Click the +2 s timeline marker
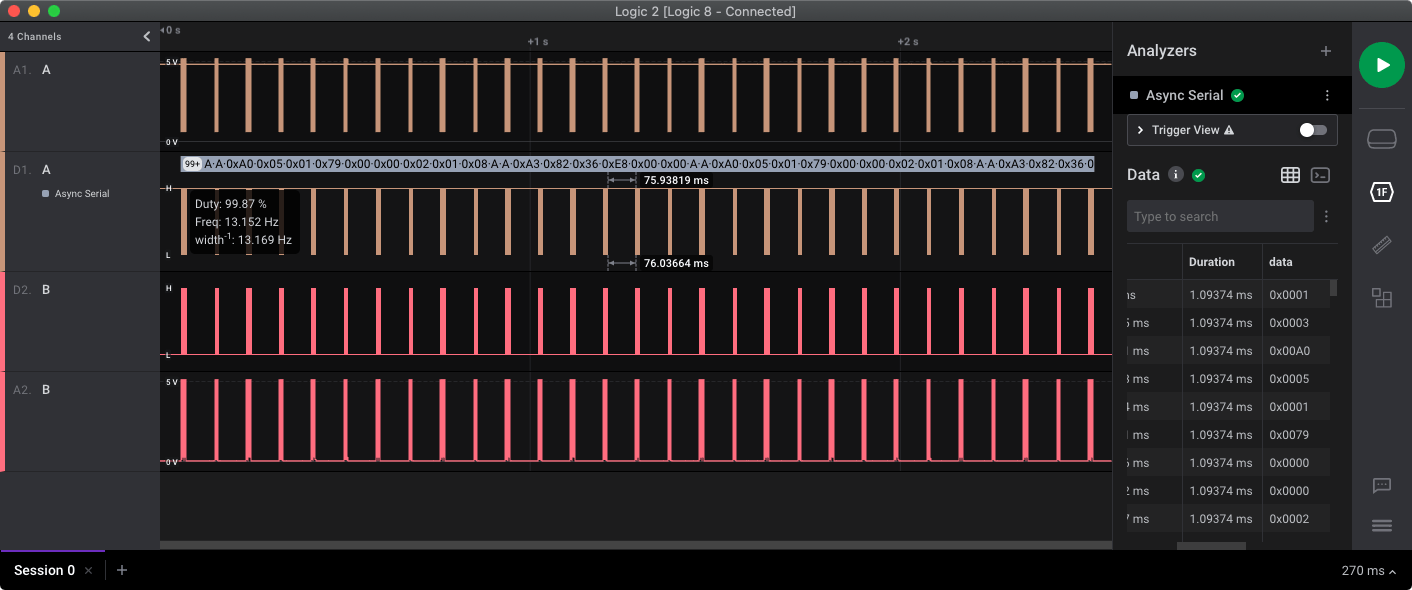This screenshot has height=590, width=1412. (907, 42)
